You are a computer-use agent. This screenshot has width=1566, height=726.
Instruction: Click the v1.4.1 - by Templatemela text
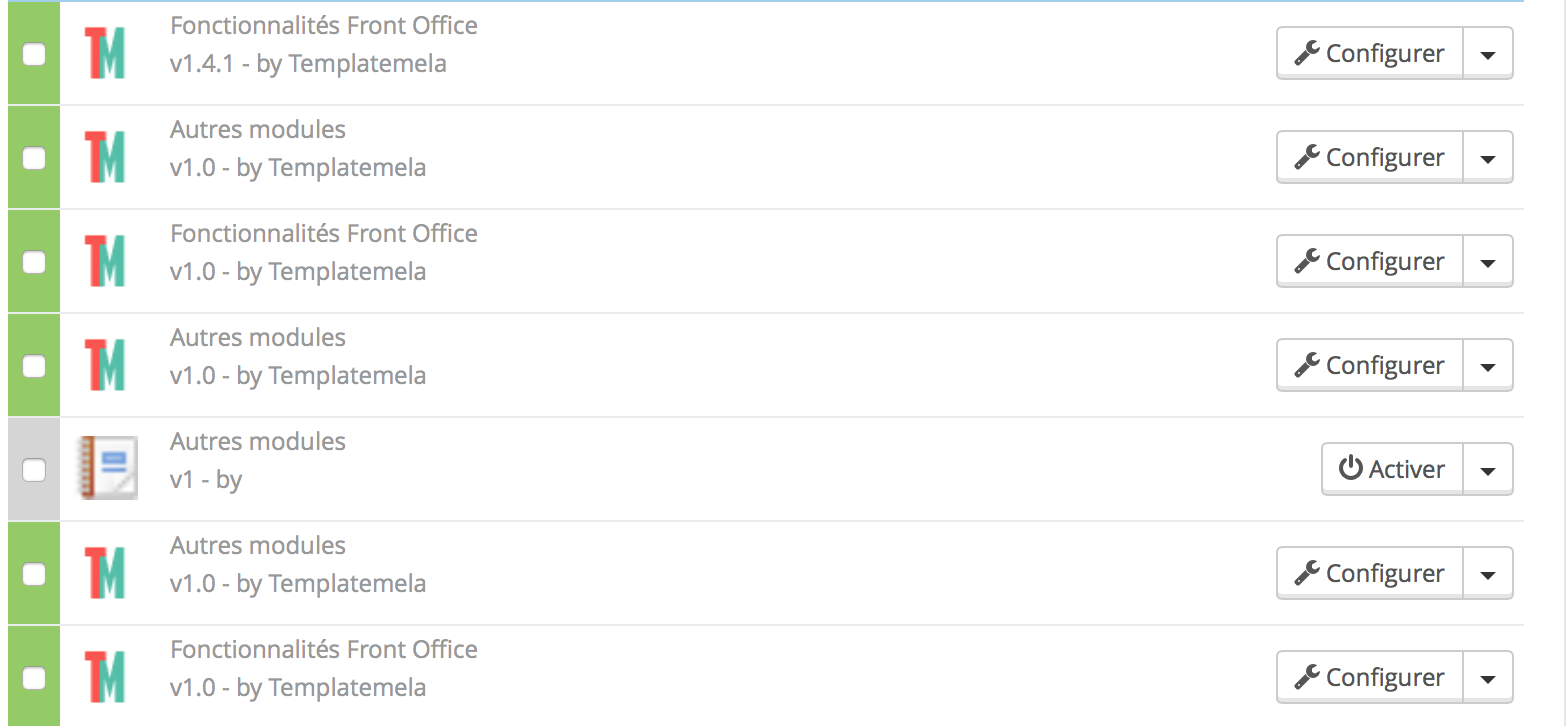308,64
